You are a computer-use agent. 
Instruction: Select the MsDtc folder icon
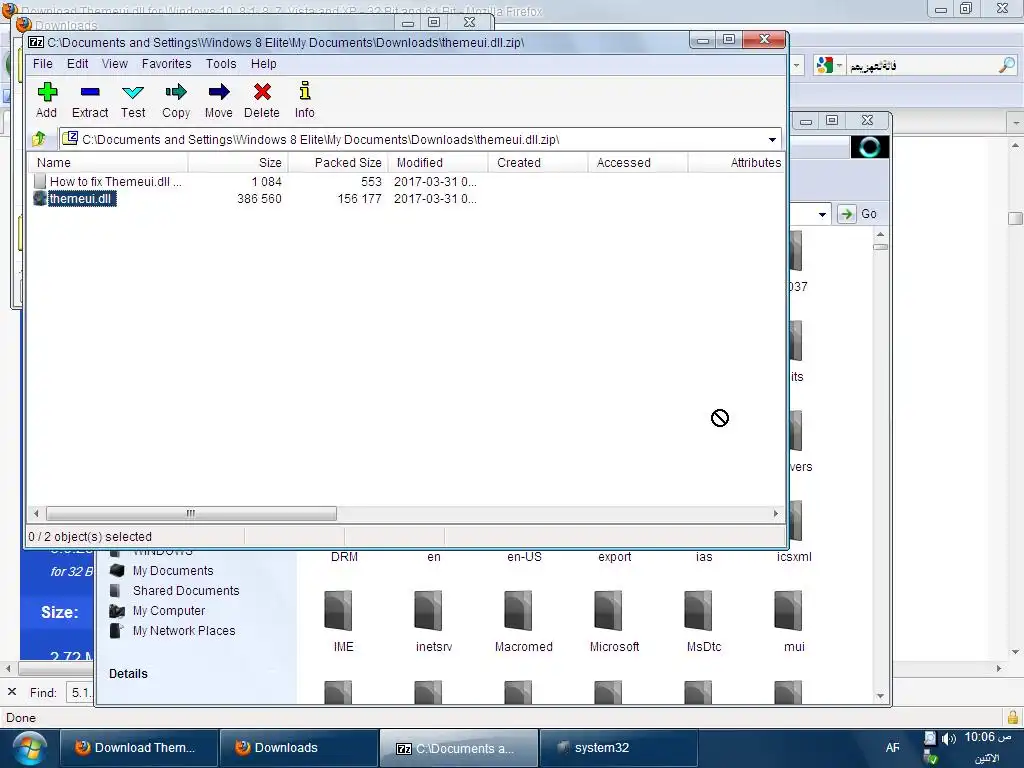699,611
